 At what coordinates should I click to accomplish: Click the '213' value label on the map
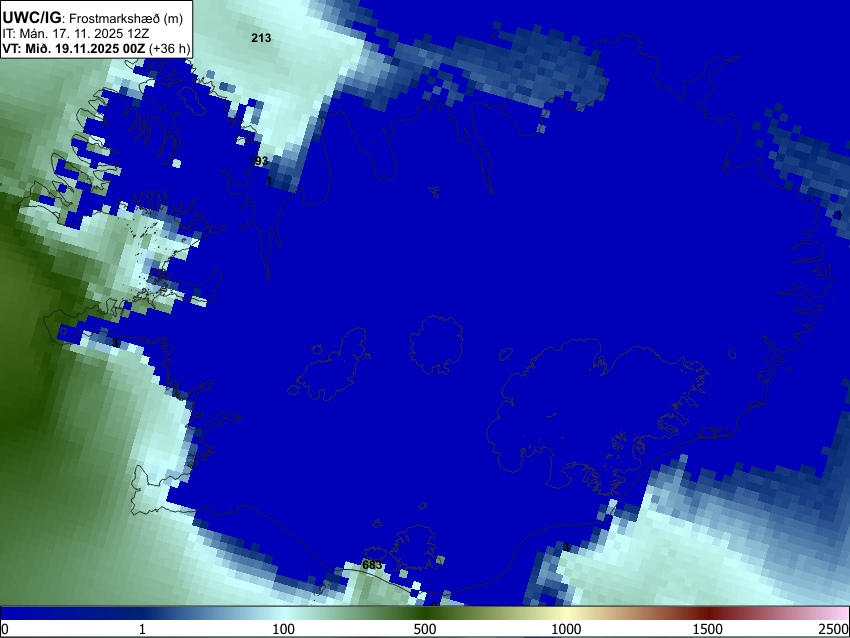pos(261,38)
